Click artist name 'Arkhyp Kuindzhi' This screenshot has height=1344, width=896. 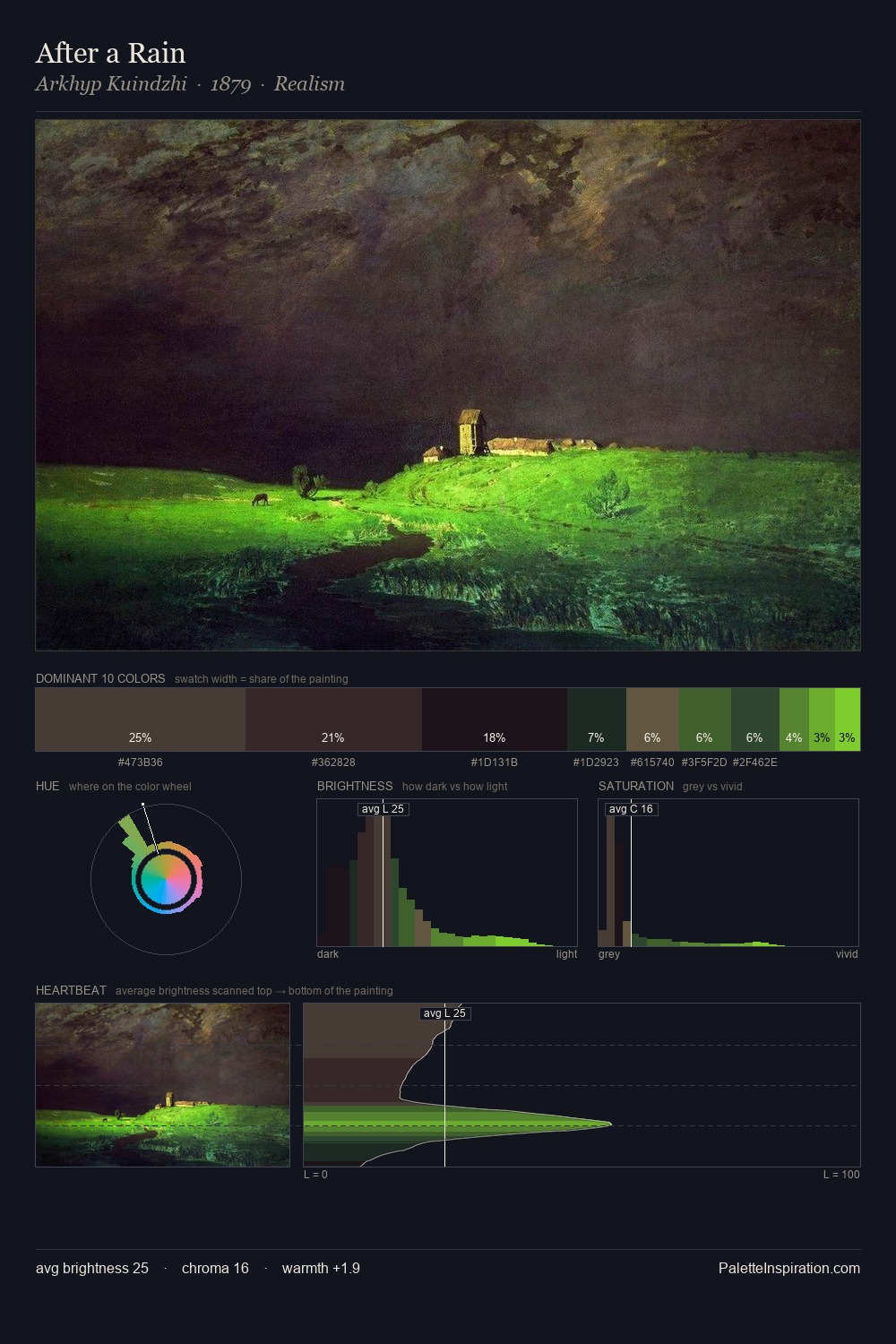click(x=111, y=84)
